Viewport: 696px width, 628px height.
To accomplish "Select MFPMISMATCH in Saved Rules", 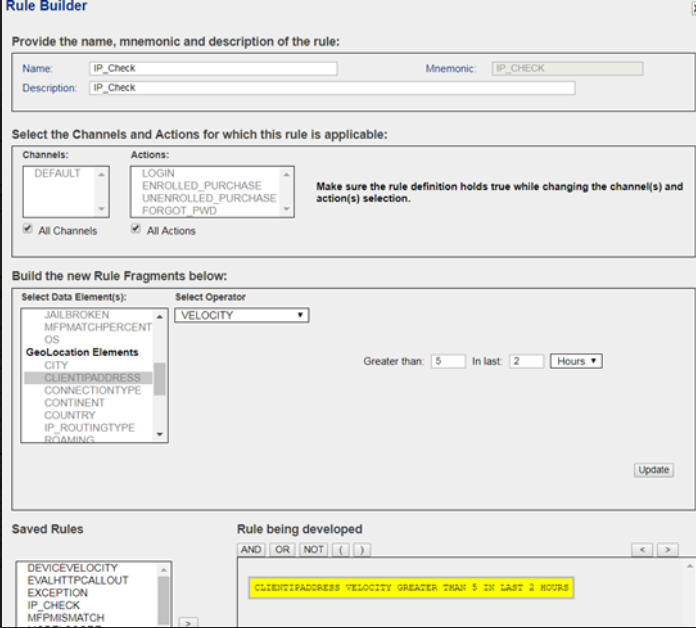I will click(x=66, y=618).
